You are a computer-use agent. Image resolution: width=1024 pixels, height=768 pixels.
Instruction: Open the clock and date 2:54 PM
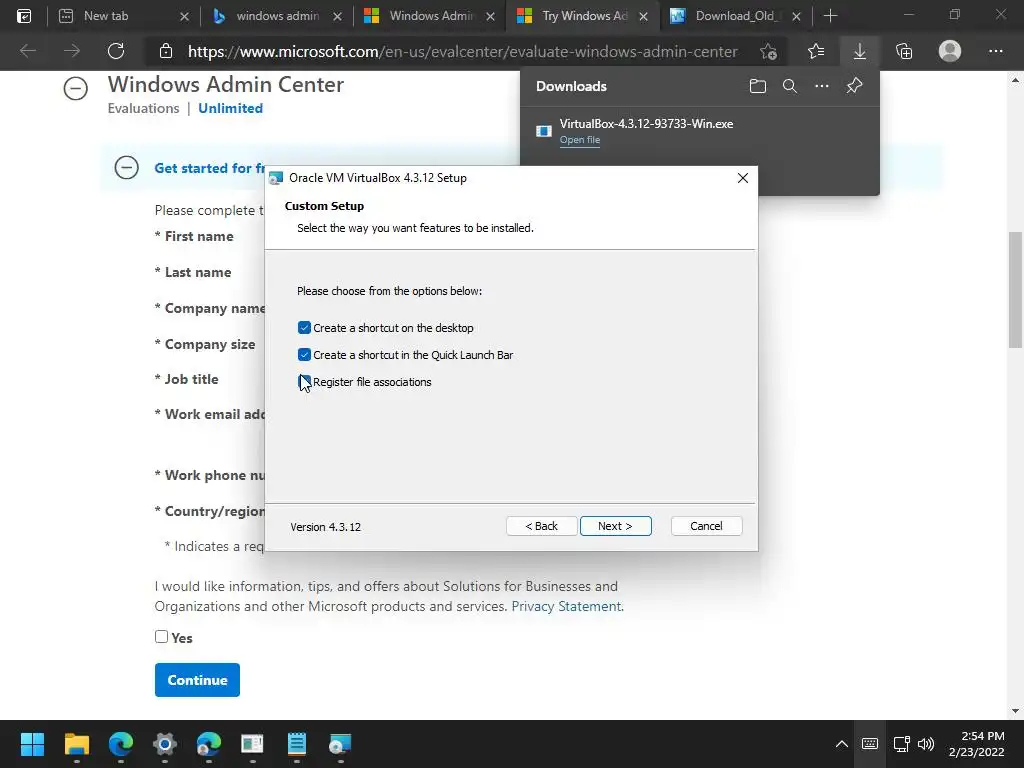tap(976, 744)
